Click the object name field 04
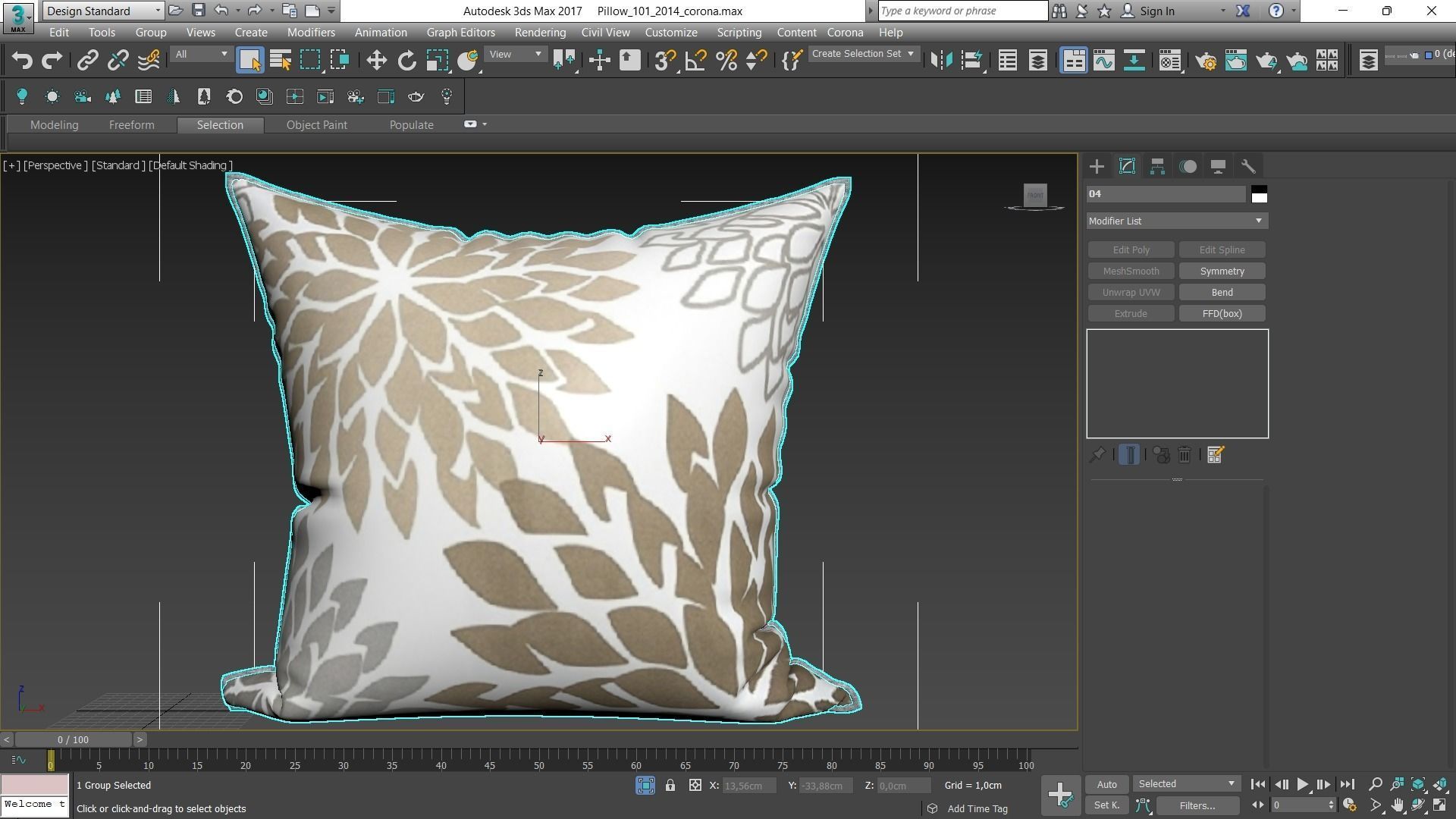Image resolution: width=1456 pixels, height=819 pixels. point(1166,194)
